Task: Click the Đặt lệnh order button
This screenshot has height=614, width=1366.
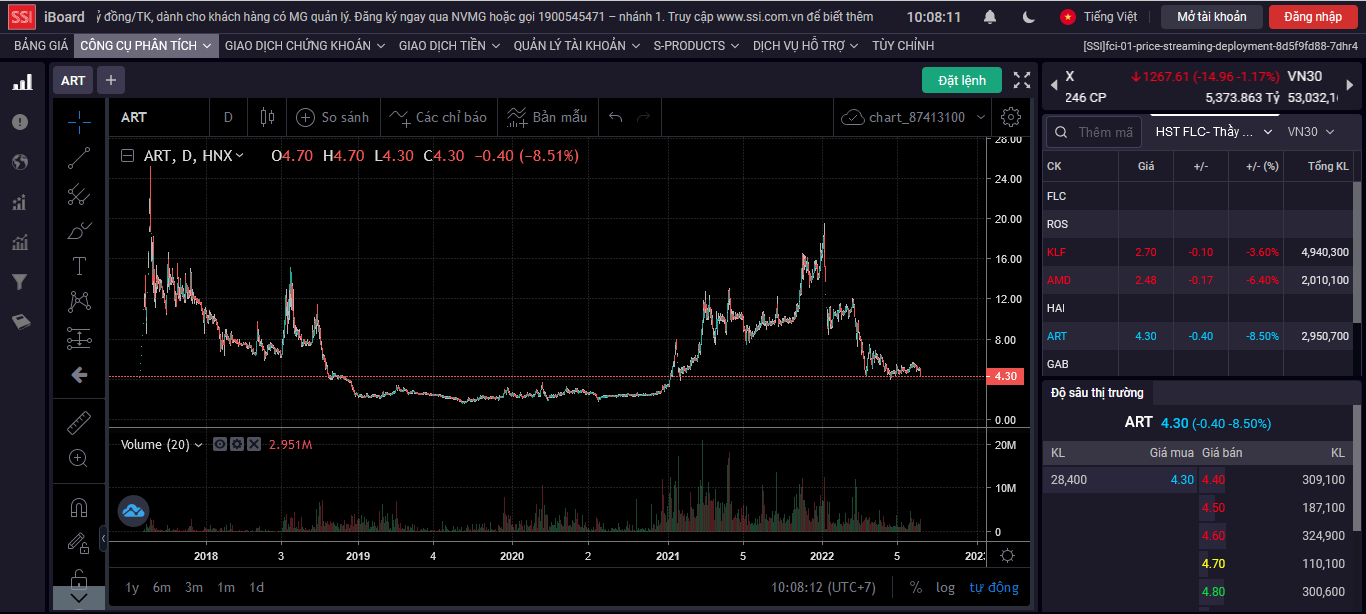Action: [962, 80]
